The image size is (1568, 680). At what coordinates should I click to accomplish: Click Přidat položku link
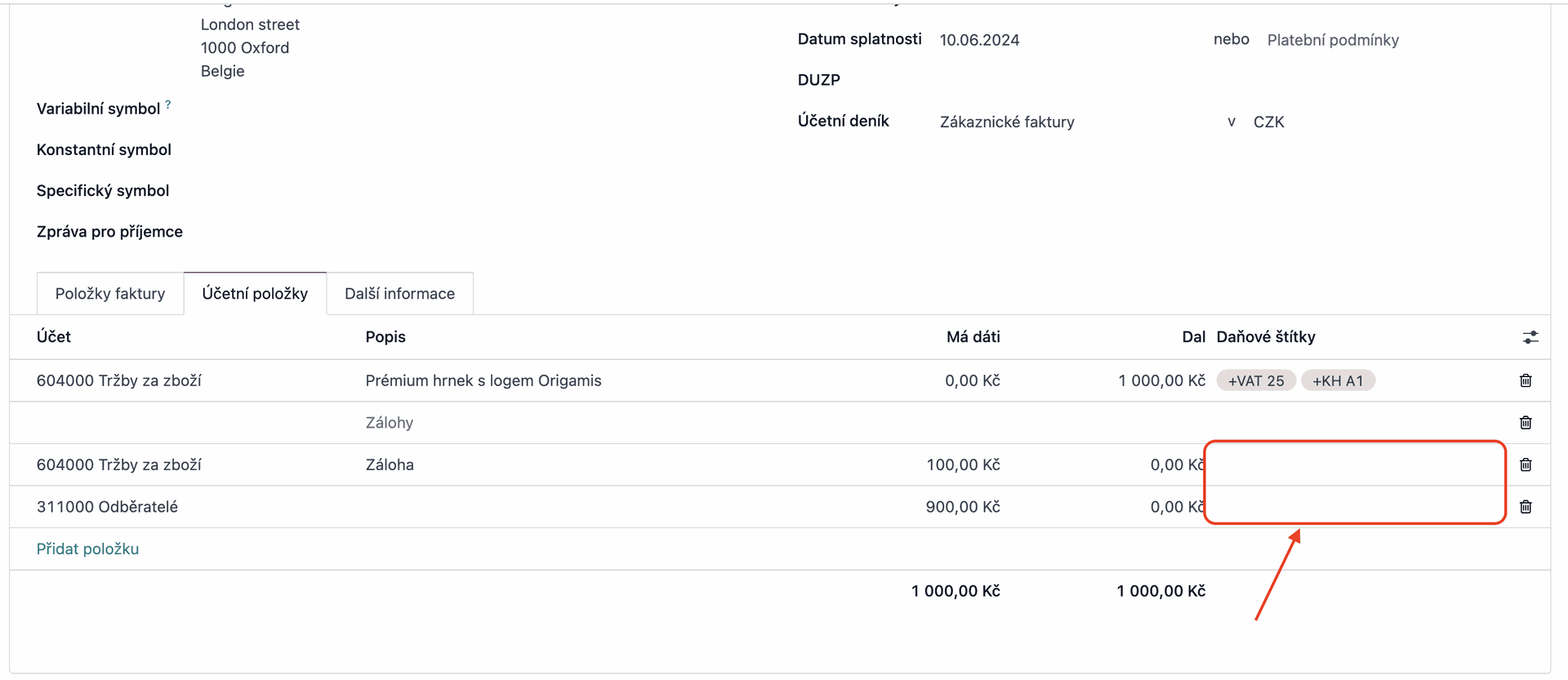pos(87,549)
